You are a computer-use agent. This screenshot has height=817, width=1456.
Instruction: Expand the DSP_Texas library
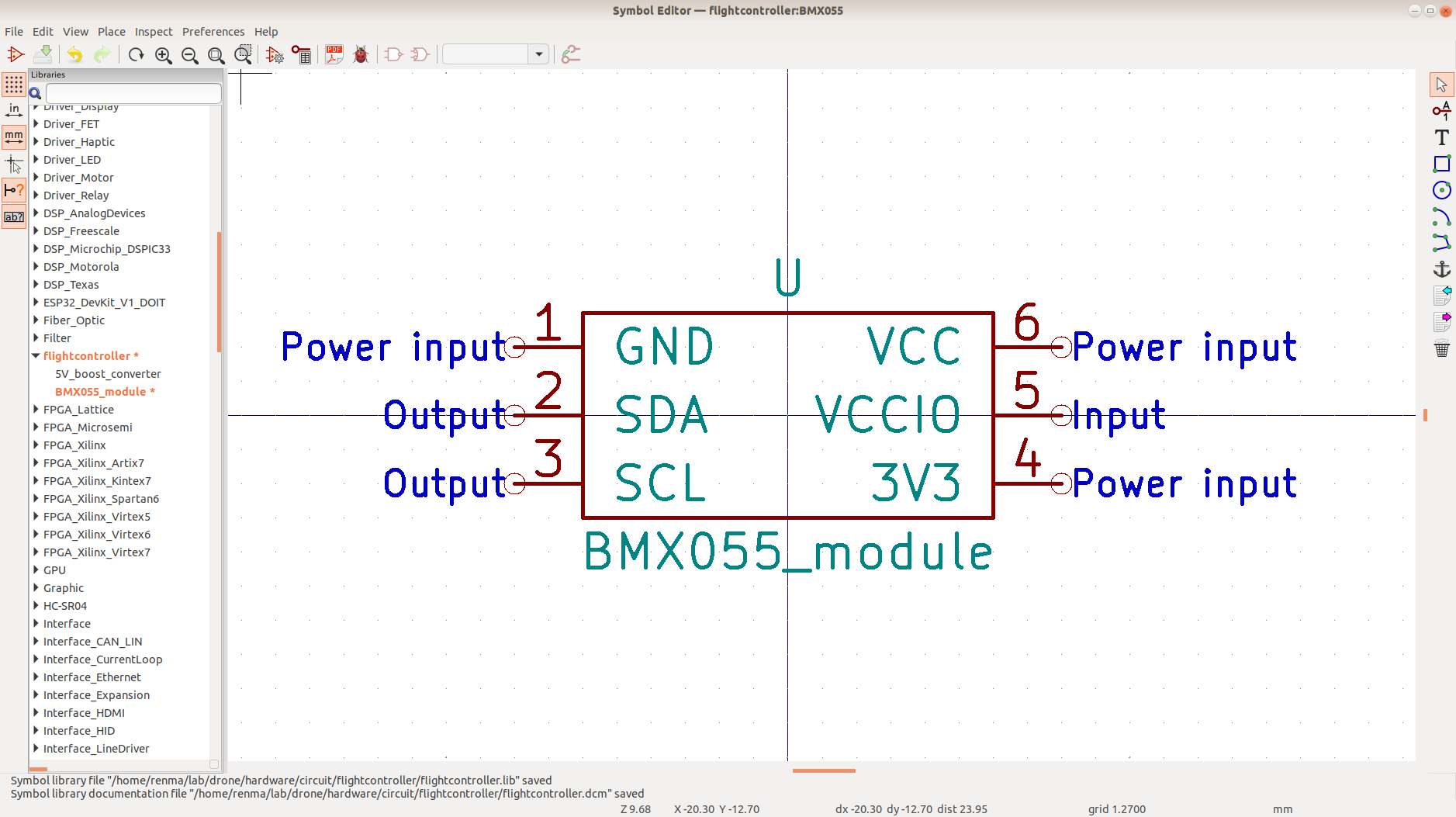pyautogui.click(x=36, y=285)
